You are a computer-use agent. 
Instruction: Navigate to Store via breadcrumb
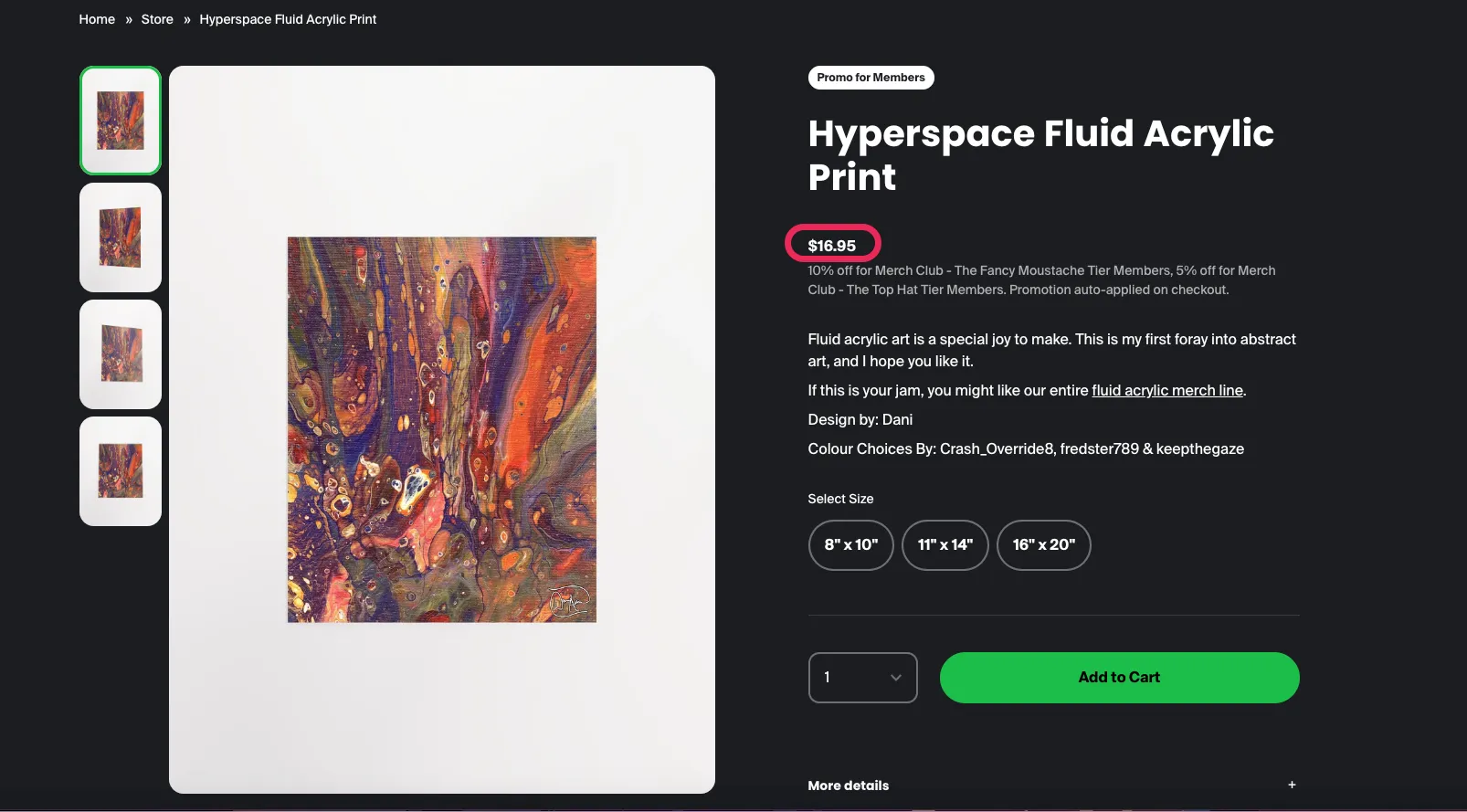point(157,19)
